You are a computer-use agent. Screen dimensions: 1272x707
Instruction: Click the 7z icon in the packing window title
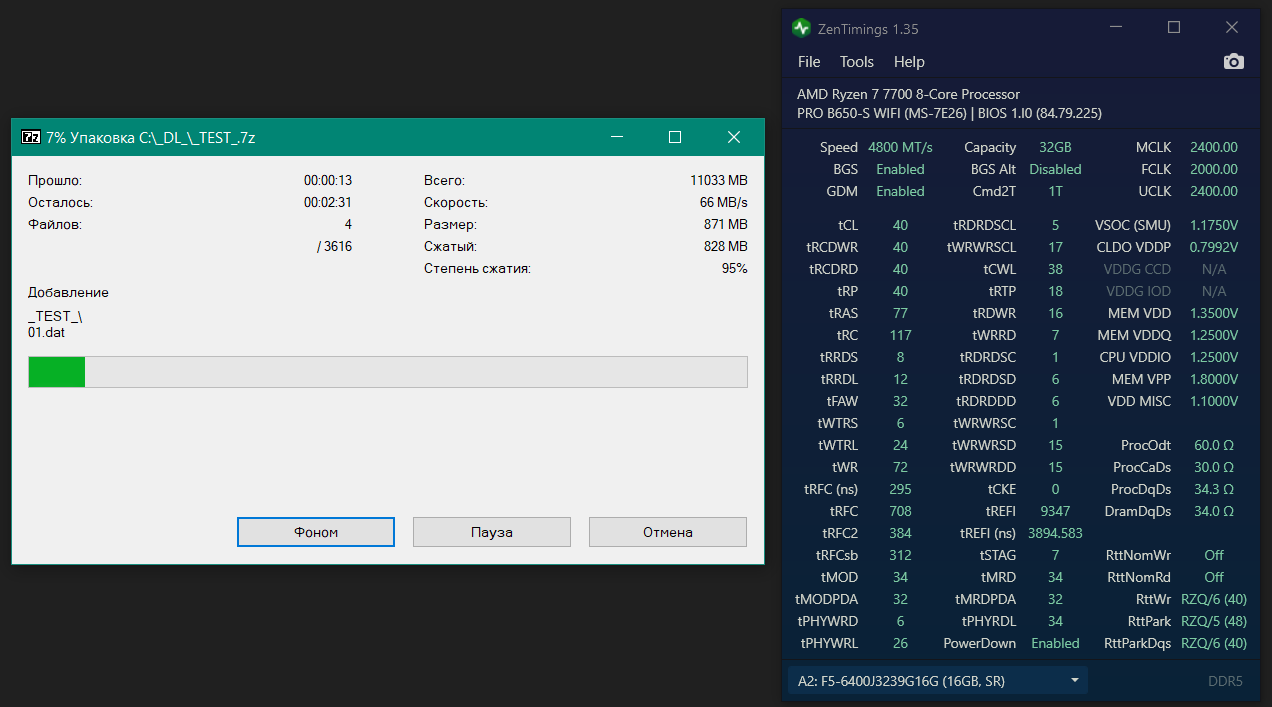(x=31, y=137)
